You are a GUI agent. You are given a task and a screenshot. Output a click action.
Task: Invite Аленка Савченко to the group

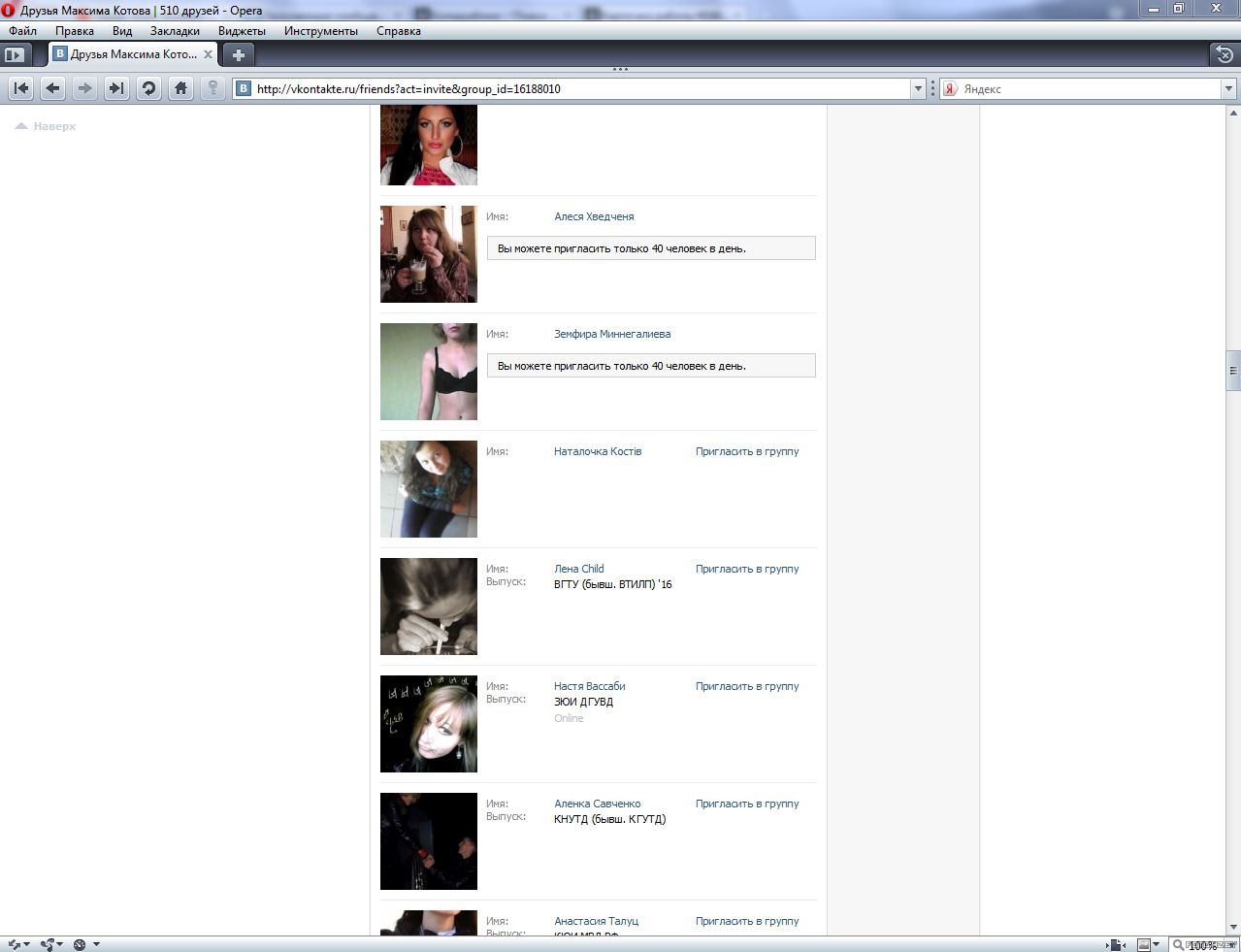[x=747, y=804]
